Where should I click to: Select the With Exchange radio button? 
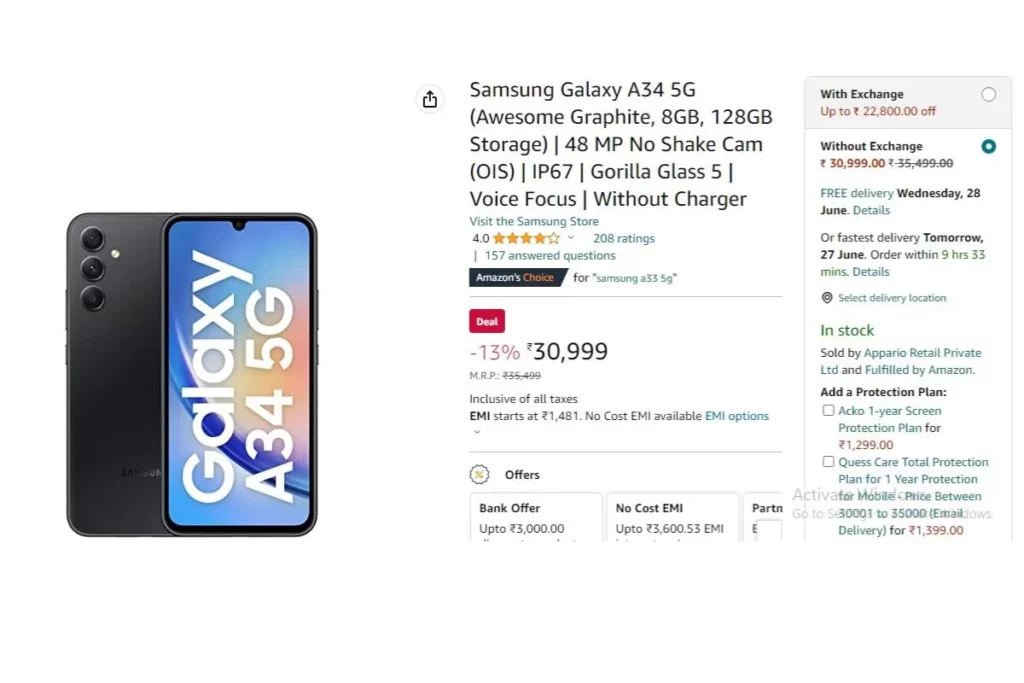[x=989, y=95]
